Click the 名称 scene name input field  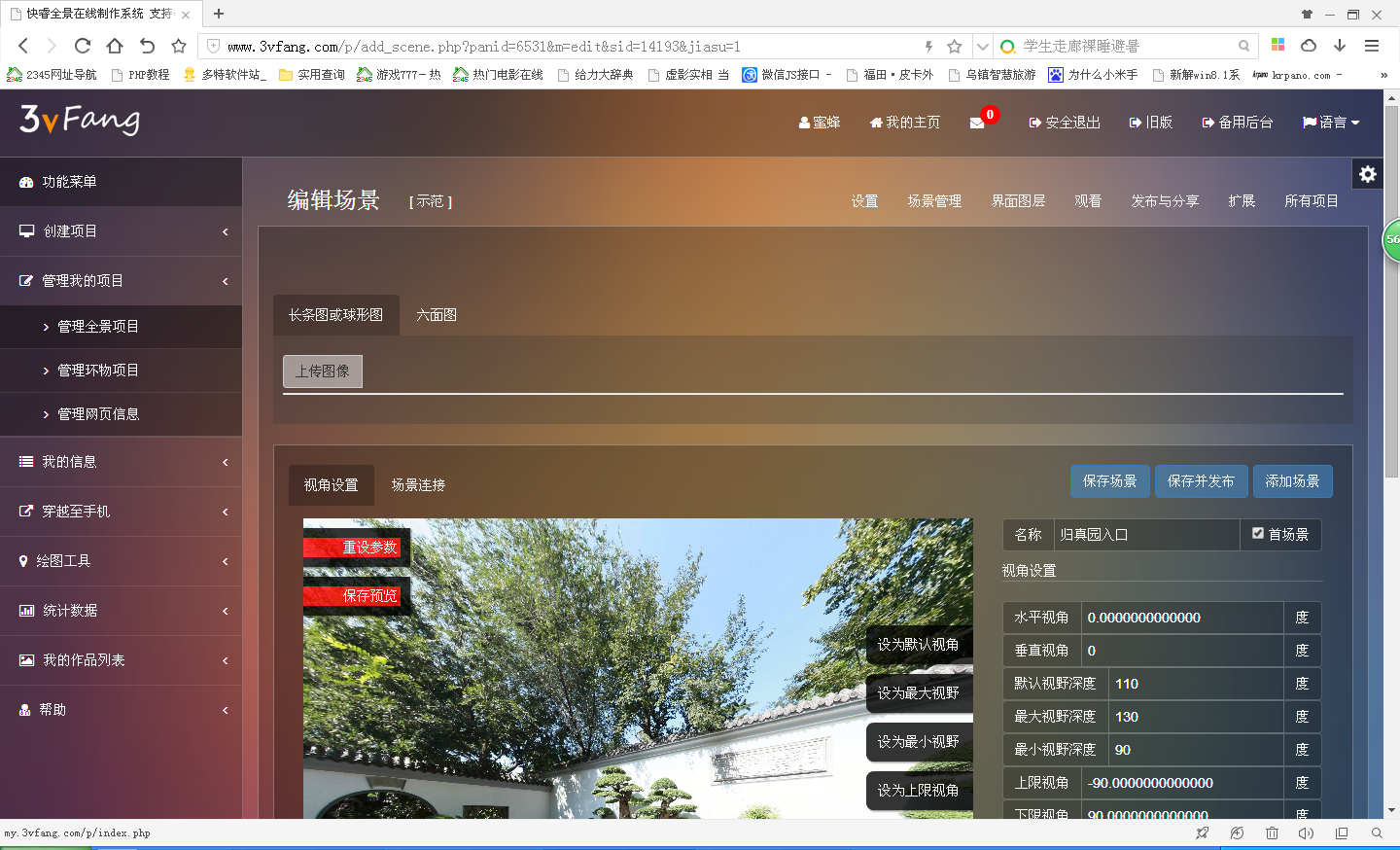[1147, 535]
